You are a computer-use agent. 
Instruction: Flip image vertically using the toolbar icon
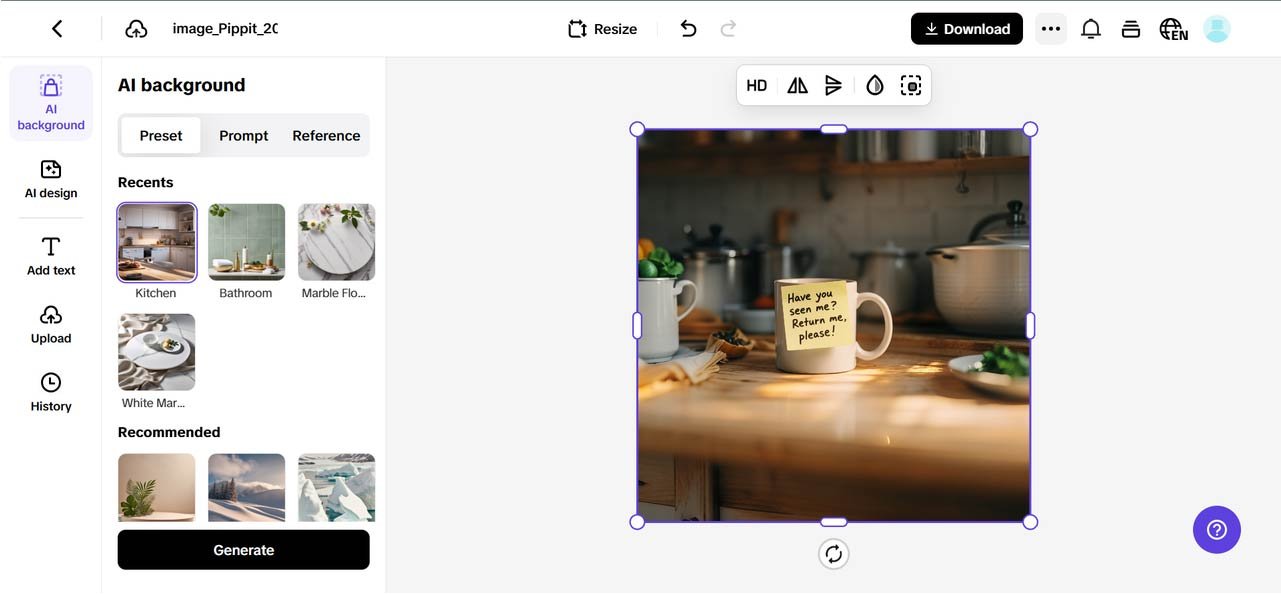834,86
